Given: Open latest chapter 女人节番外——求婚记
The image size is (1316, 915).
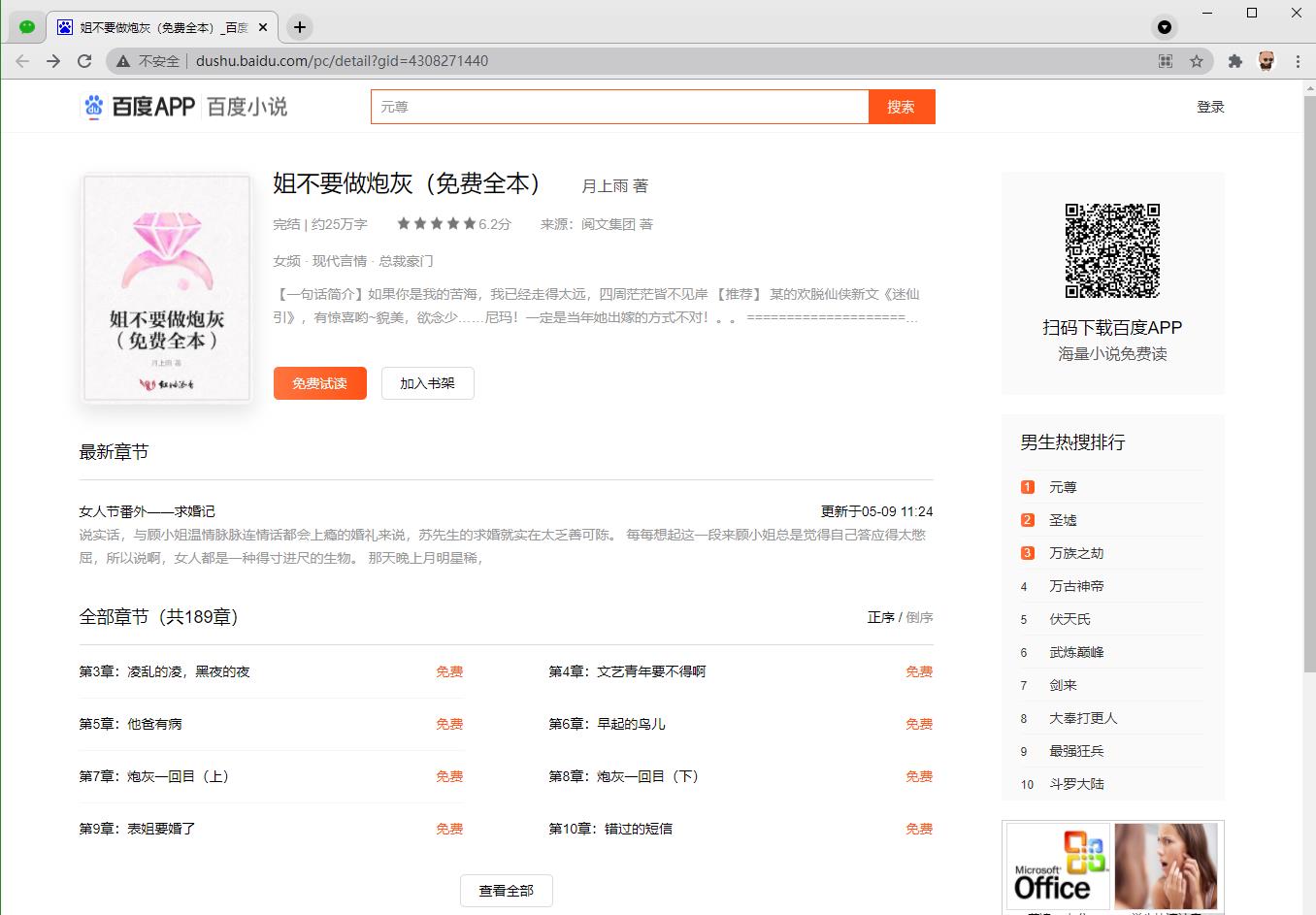Looking at the screenshot, I should pos(147,511).
